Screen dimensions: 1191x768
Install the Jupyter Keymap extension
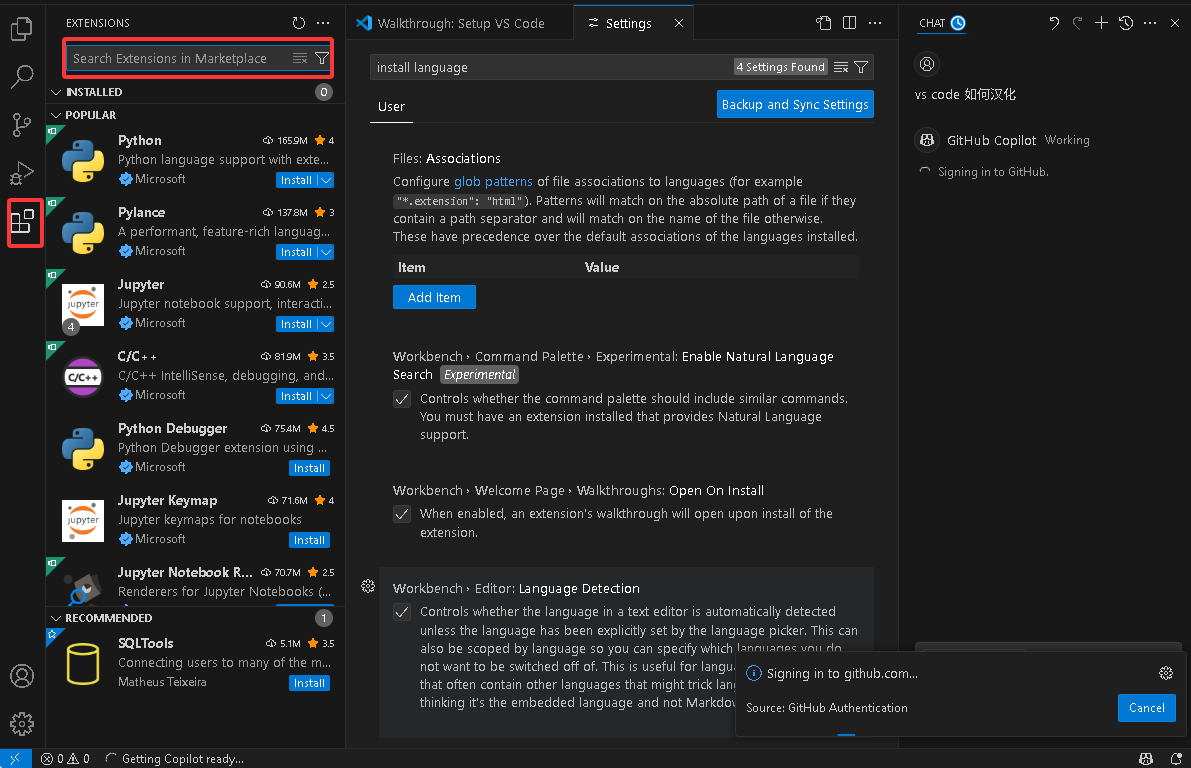pos(309,540)
